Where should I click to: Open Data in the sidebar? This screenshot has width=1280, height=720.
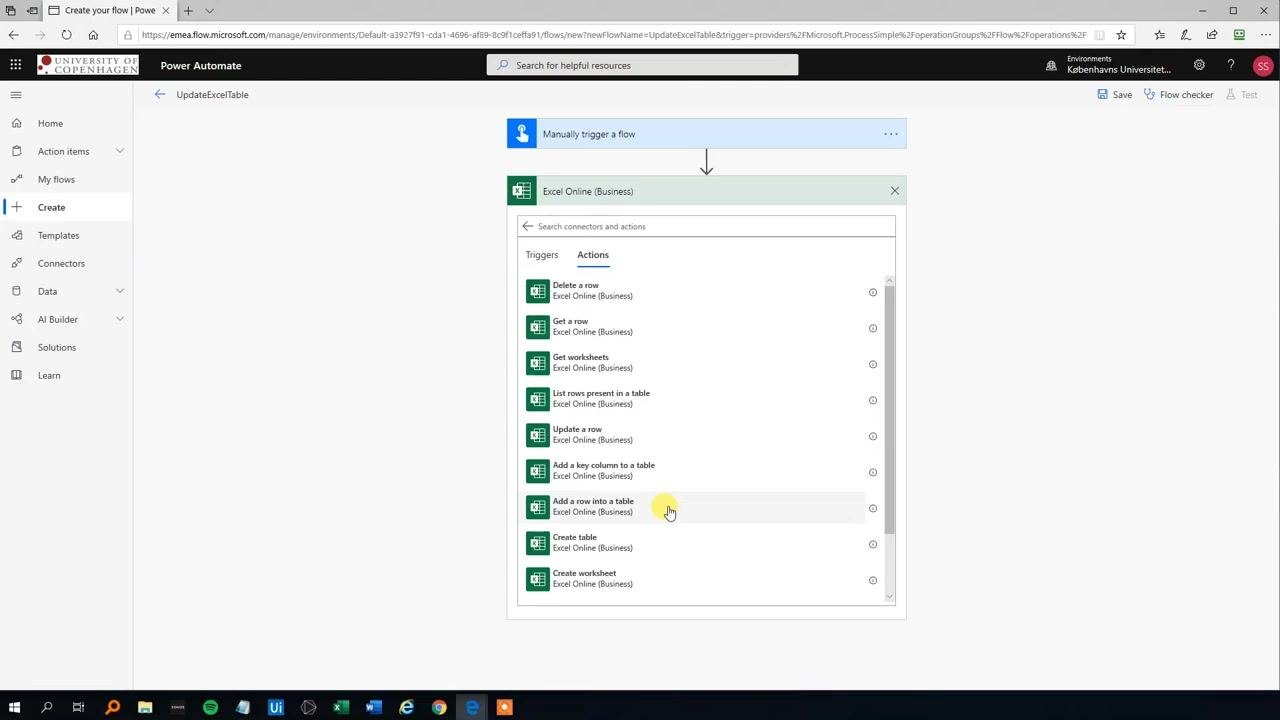pos(47,291)
